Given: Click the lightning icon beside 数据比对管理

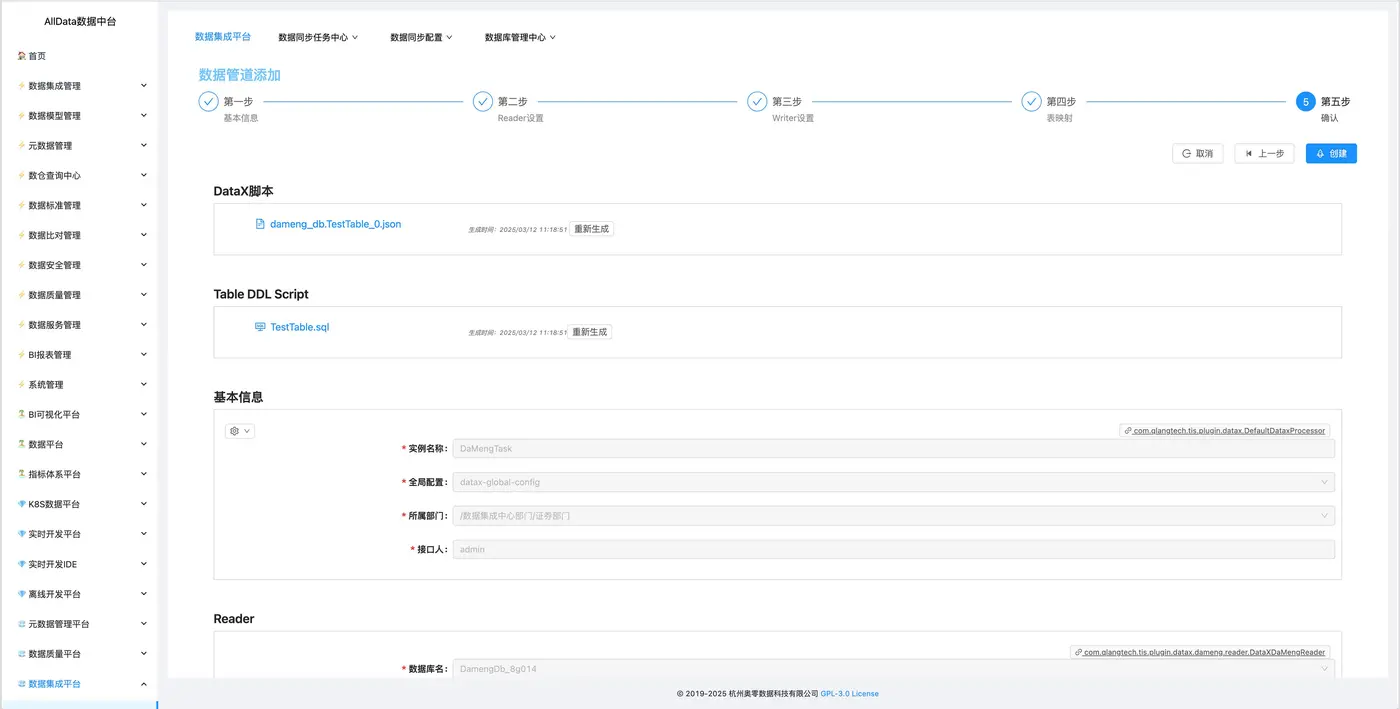Looking at the screenshot, I should click(x=21, y=236).
